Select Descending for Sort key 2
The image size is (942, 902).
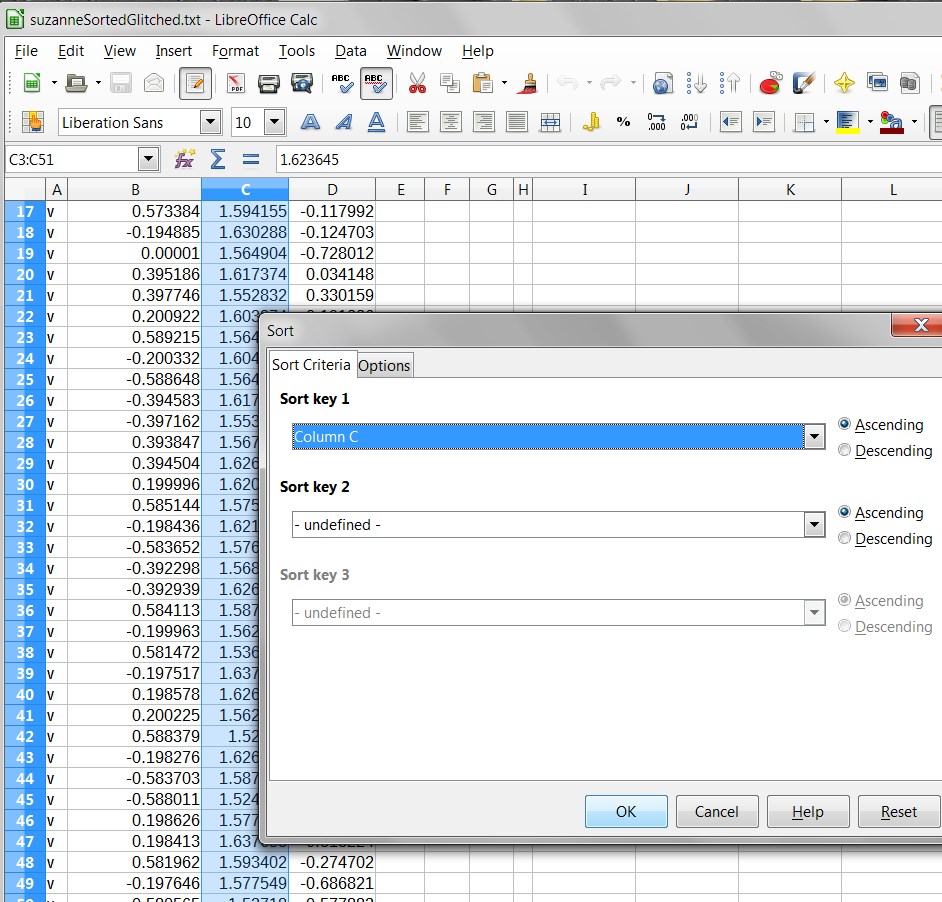(844, 538)
